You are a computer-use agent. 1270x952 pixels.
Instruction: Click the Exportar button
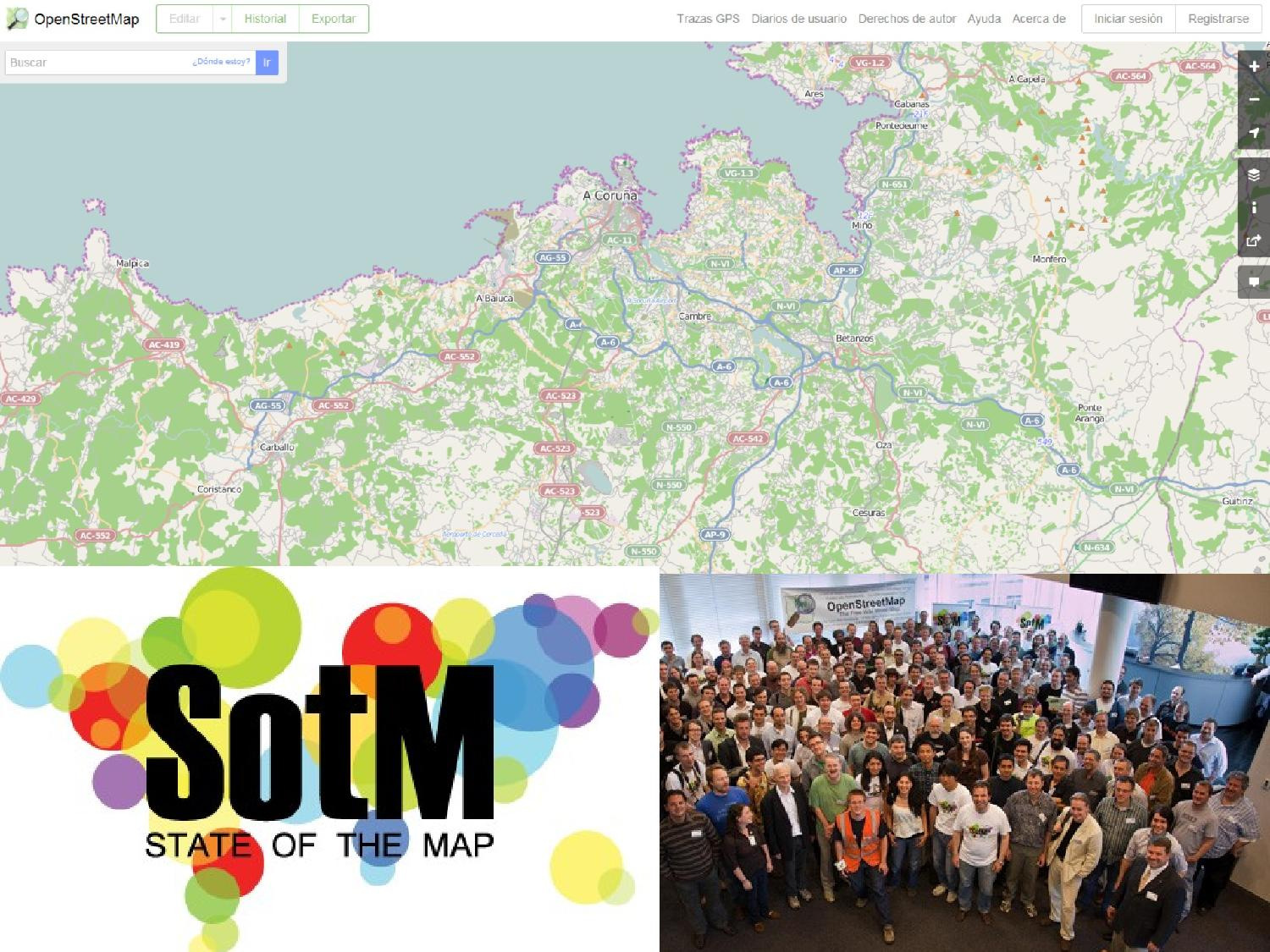(334, 19)
